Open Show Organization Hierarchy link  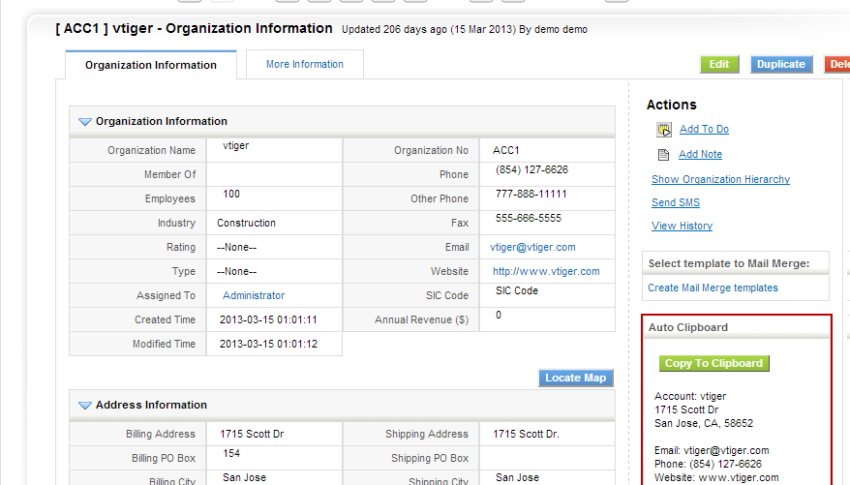[x=720, y=179]
